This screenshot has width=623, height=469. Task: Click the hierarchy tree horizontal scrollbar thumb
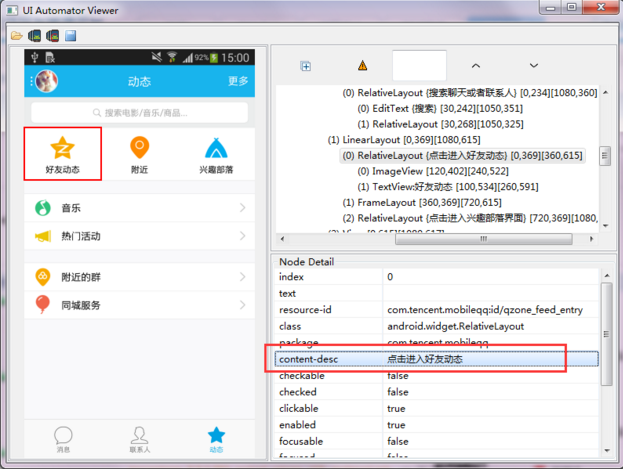(483, 239)
